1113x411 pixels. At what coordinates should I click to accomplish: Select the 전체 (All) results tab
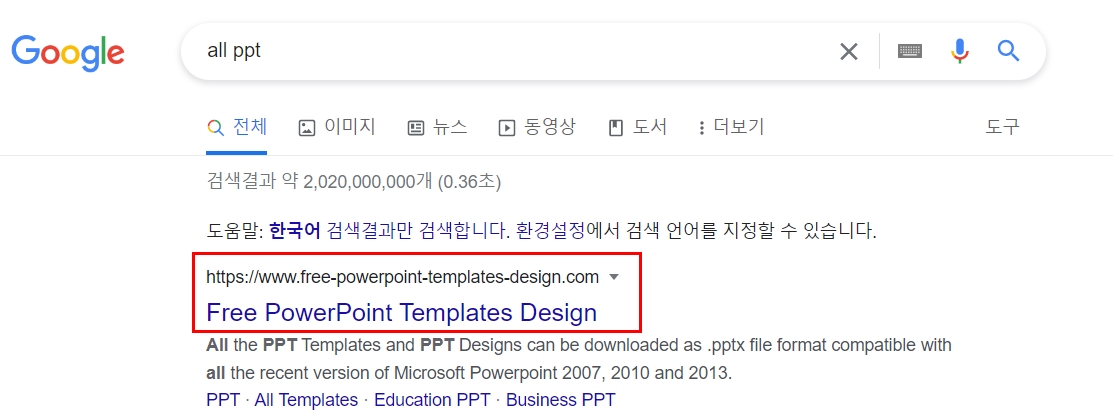tap(237, 128)
